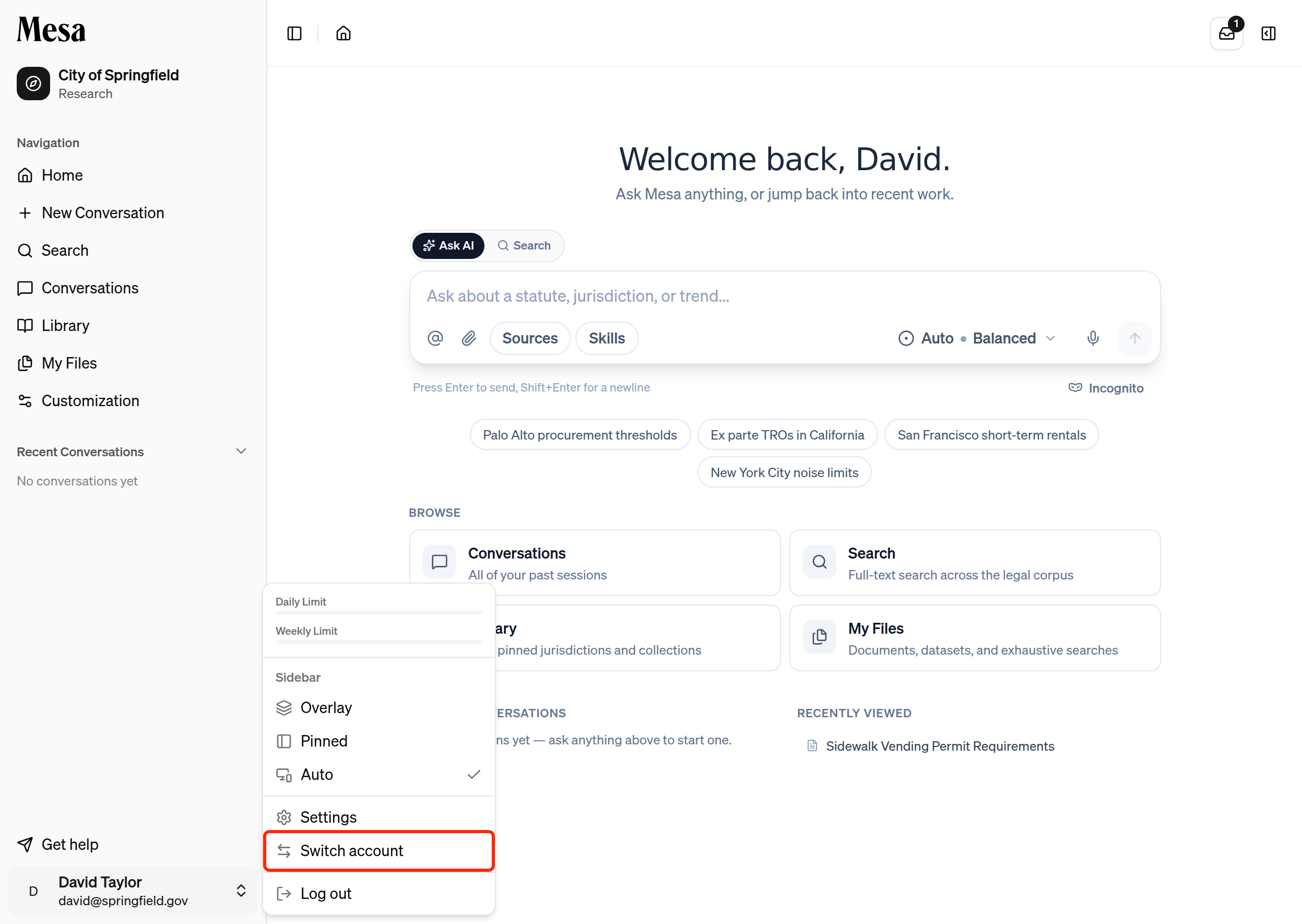The image size is (1302, 924).
Task: Choose San Francisco short-term rentals suggestion
Action: 991,435
